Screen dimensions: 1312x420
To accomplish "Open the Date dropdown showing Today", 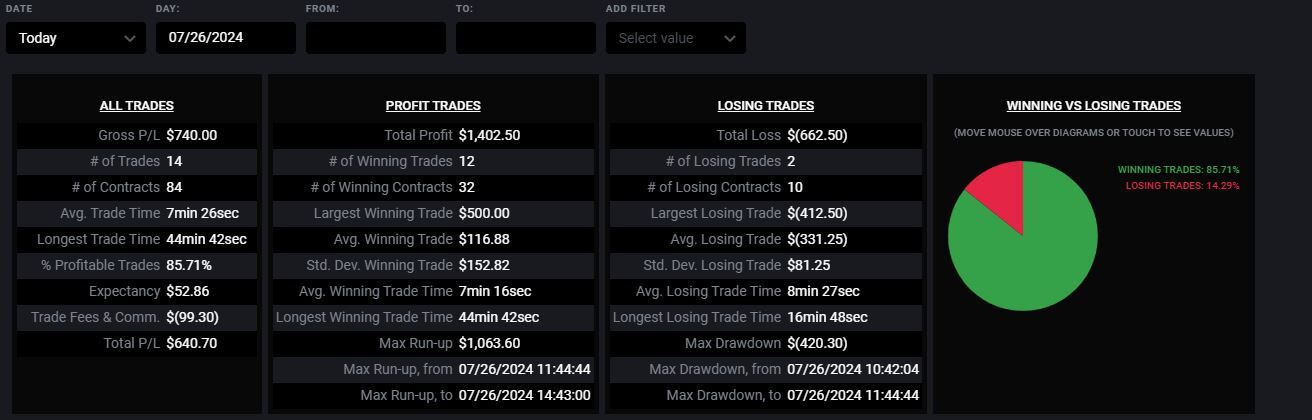I will click(x=76, y=38).
